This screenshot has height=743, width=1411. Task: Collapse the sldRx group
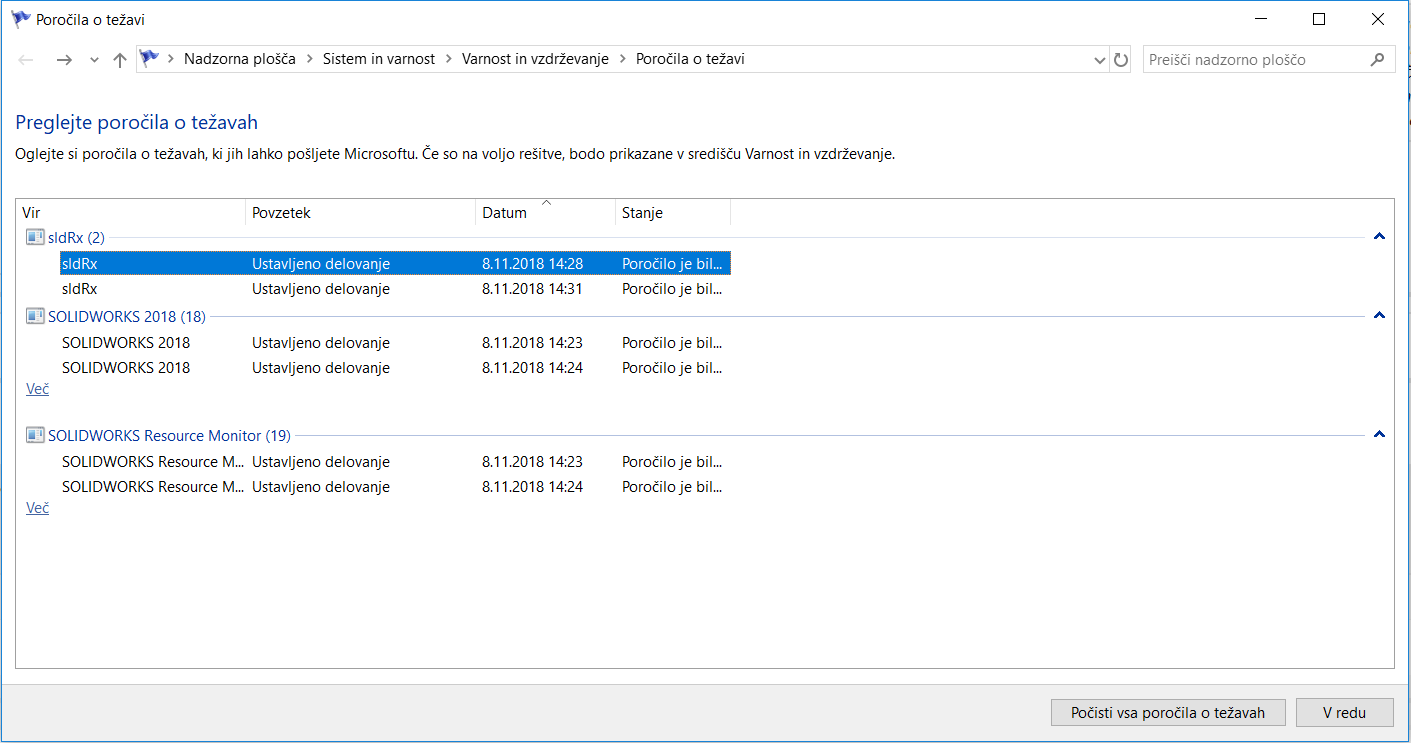pyautogui.click(x=1379, y=237)
